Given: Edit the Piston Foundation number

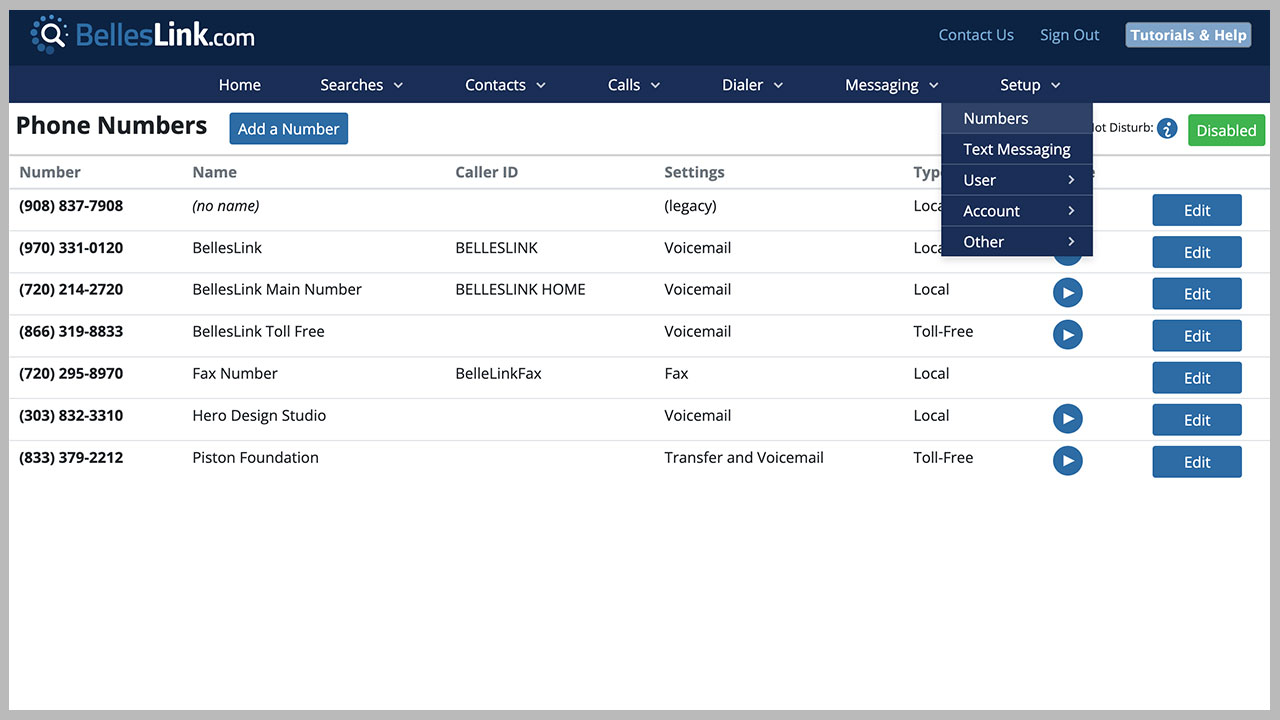Looking at the screenshot, I should pos(1197,462).
